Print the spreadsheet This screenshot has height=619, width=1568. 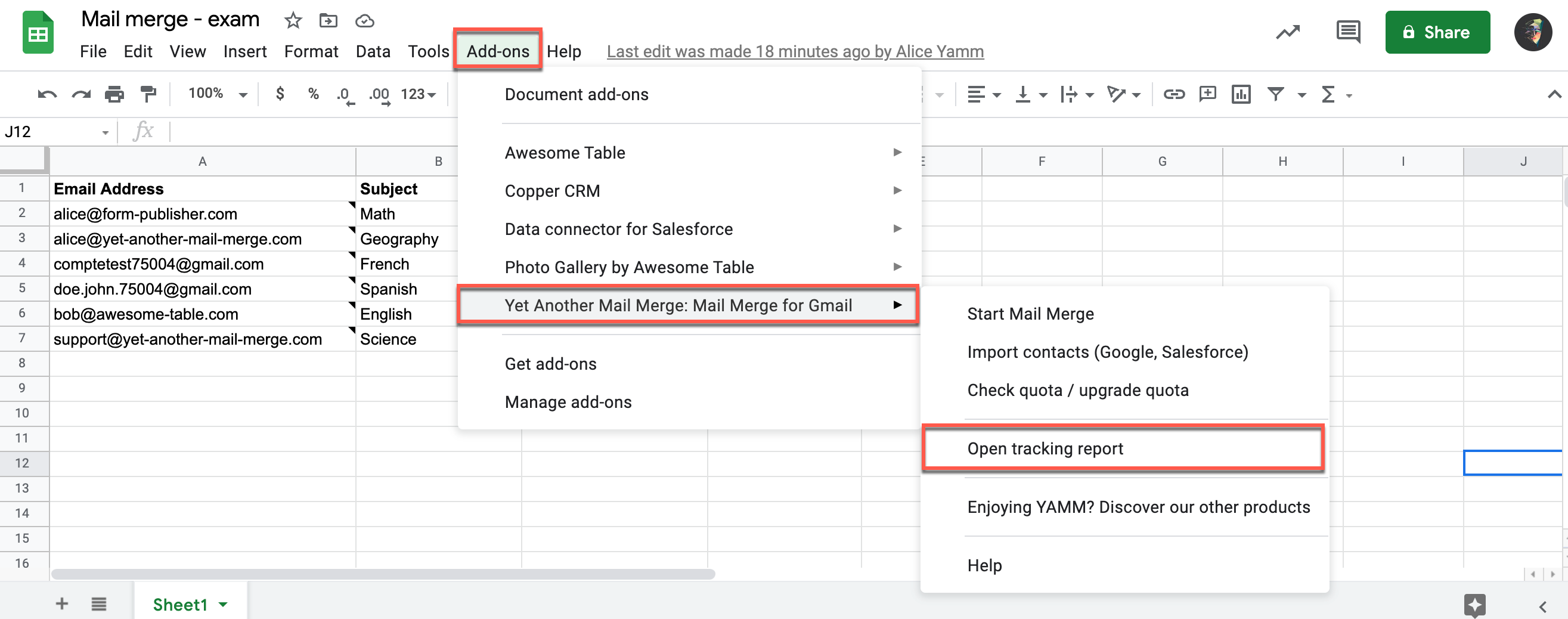pos(114,93)
